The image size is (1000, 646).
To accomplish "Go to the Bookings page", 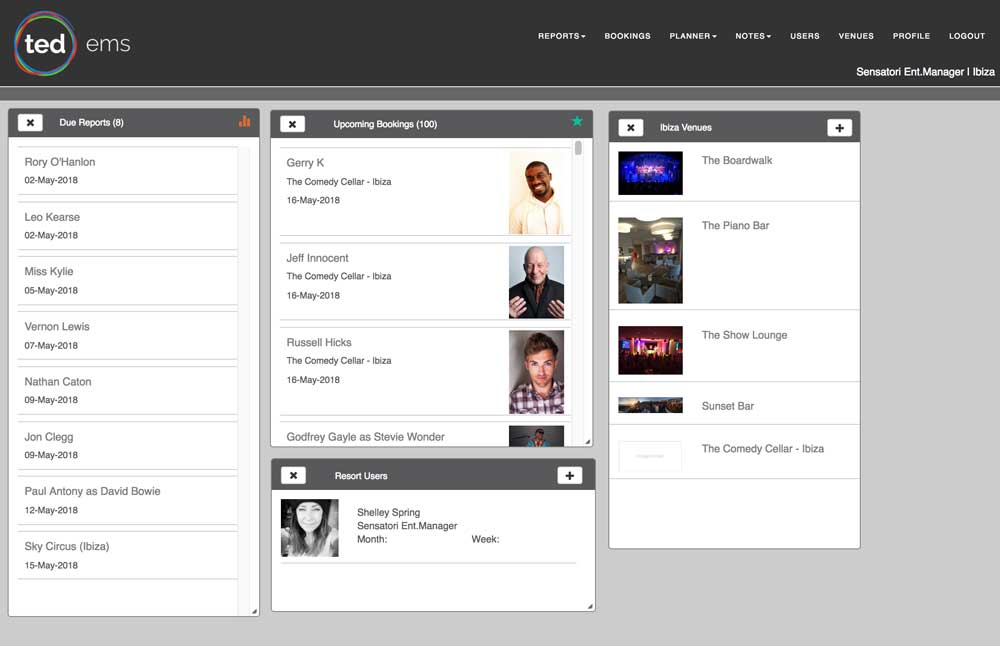I will point(627,36).
